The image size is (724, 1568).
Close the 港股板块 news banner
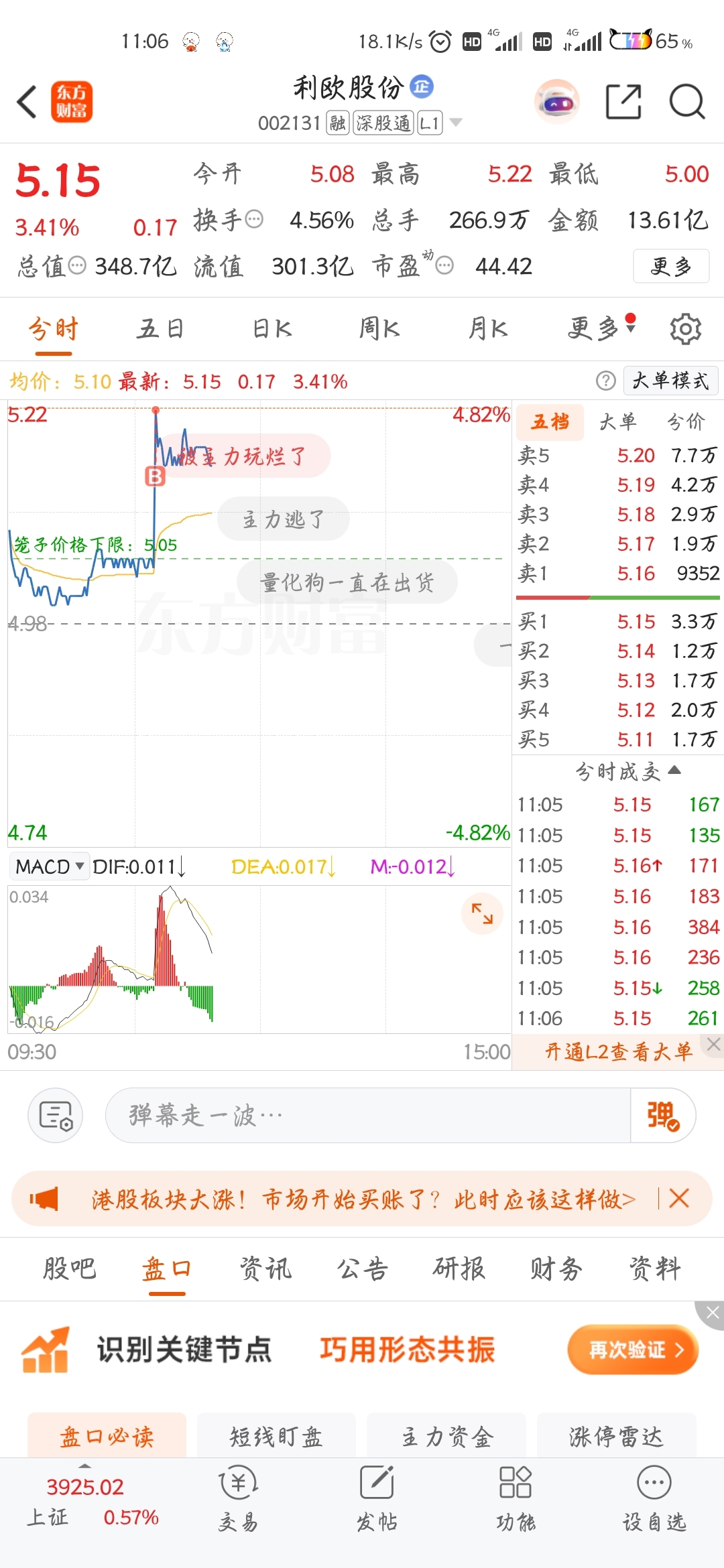click(x=679, y=1198)
